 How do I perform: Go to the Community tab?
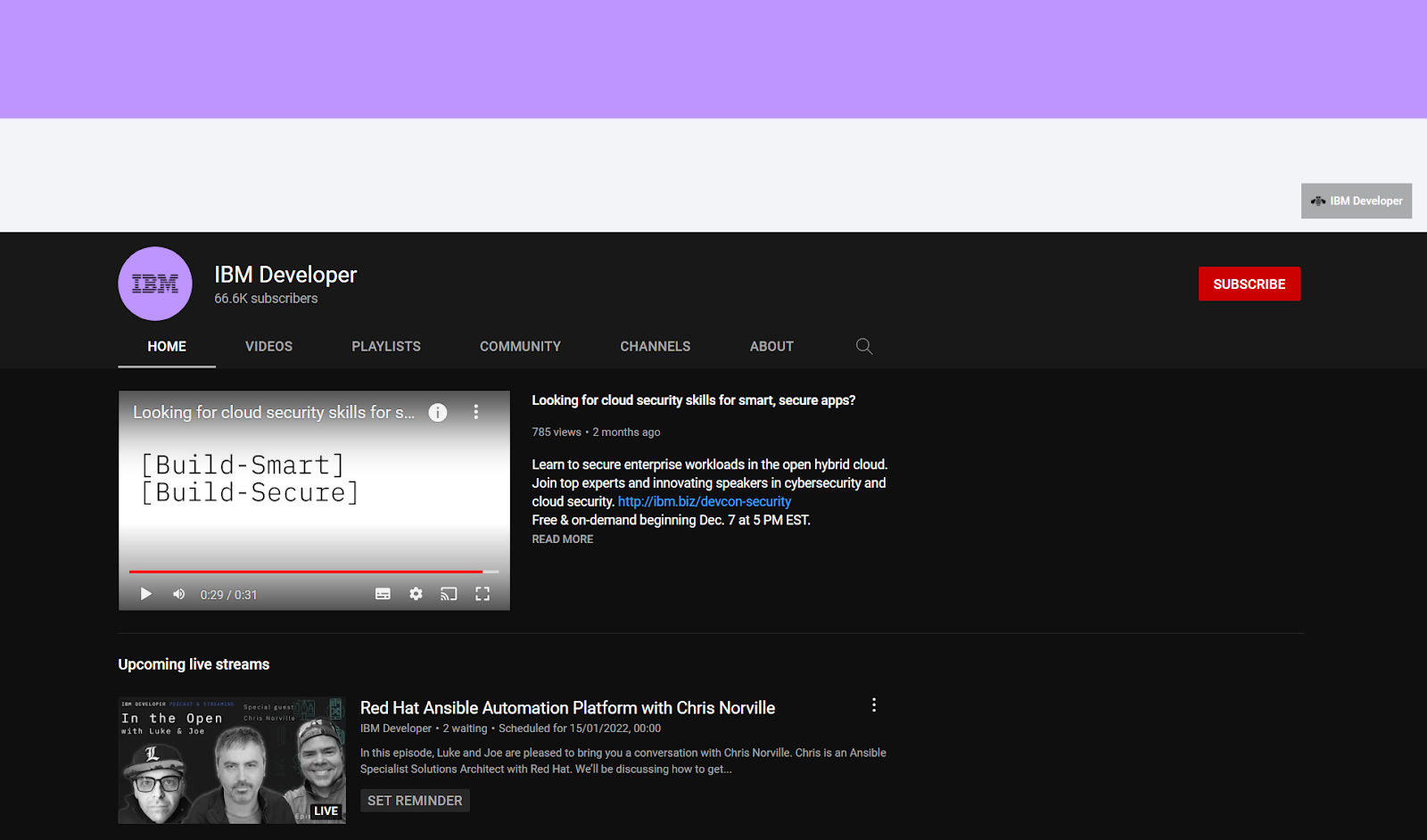click(520, 346)
